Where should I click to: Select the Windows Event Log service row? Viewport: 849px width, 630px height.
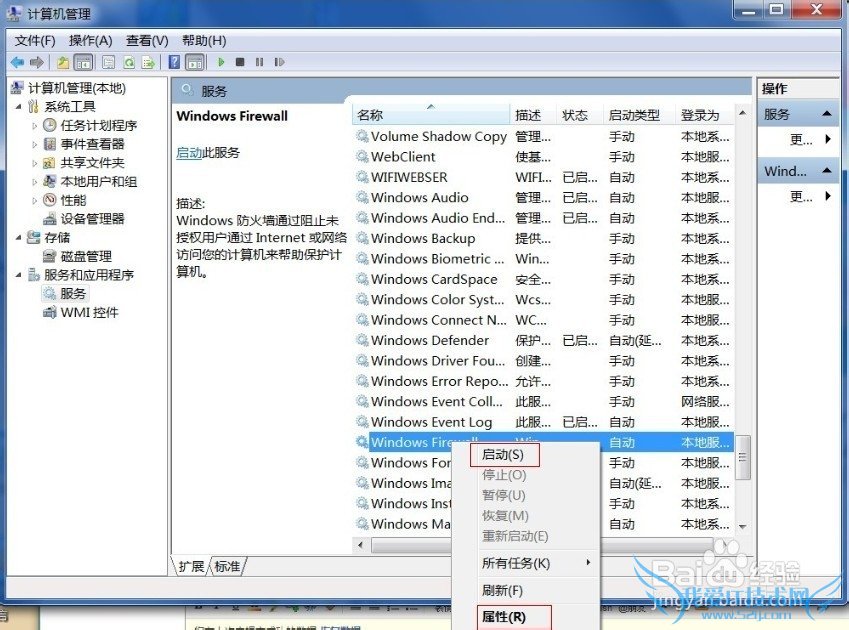(x=543, y=422)
